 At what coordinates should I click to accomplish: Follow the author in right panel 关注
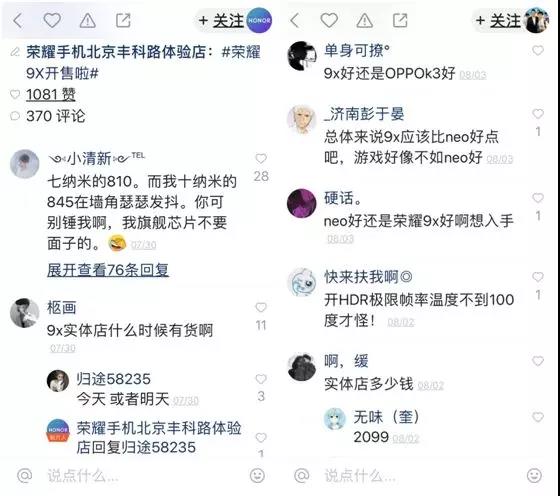coord(498,21)
